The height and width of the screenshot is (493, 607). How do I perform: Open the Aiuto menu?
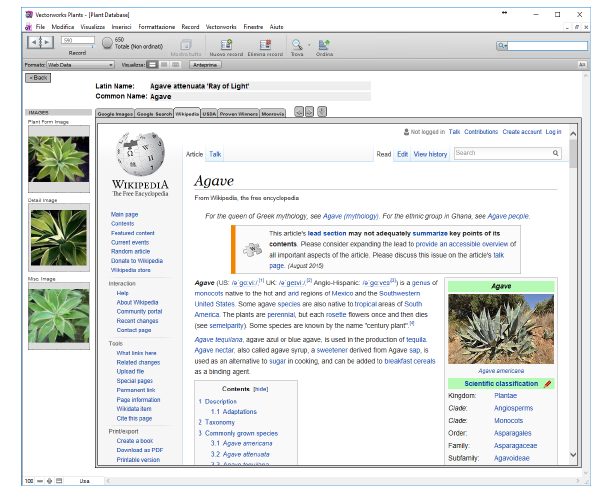[x=276, y=27]
